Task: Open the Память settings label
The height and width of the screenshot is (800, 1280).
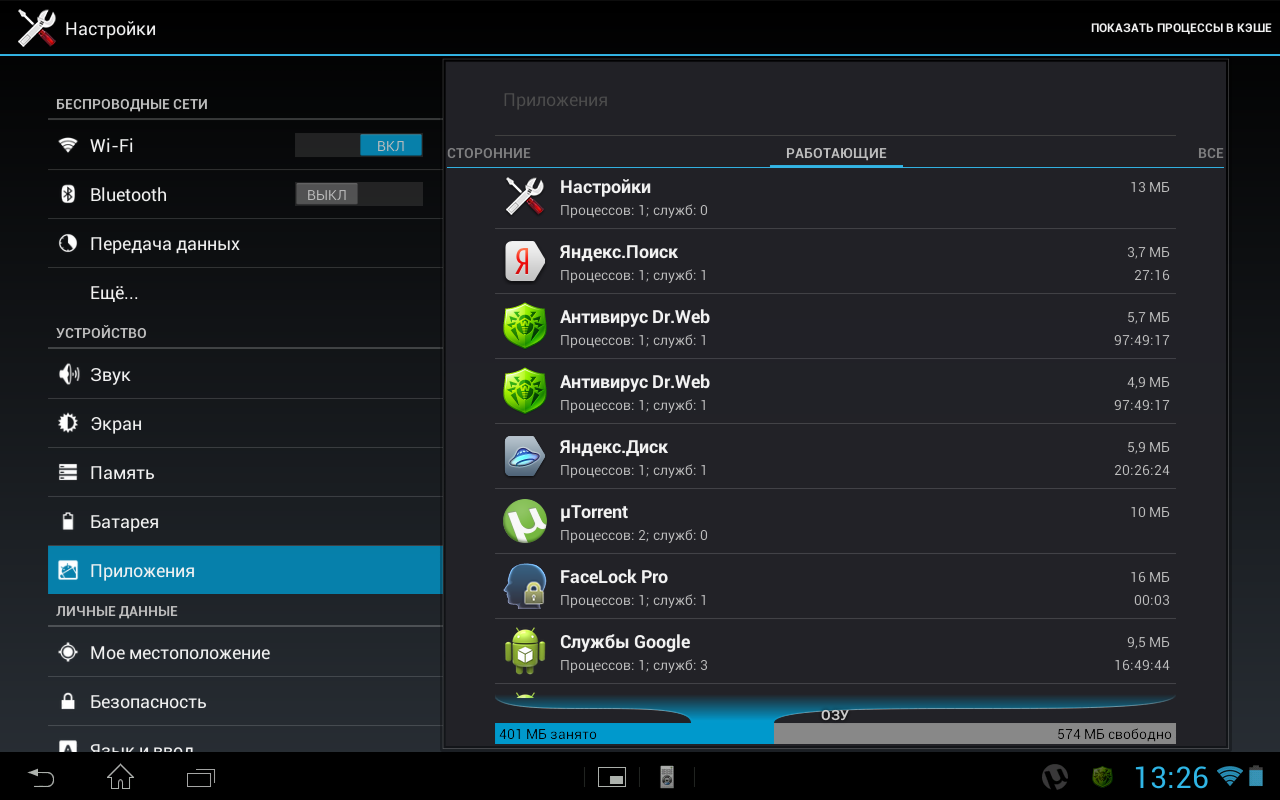Action: point(122,472)
